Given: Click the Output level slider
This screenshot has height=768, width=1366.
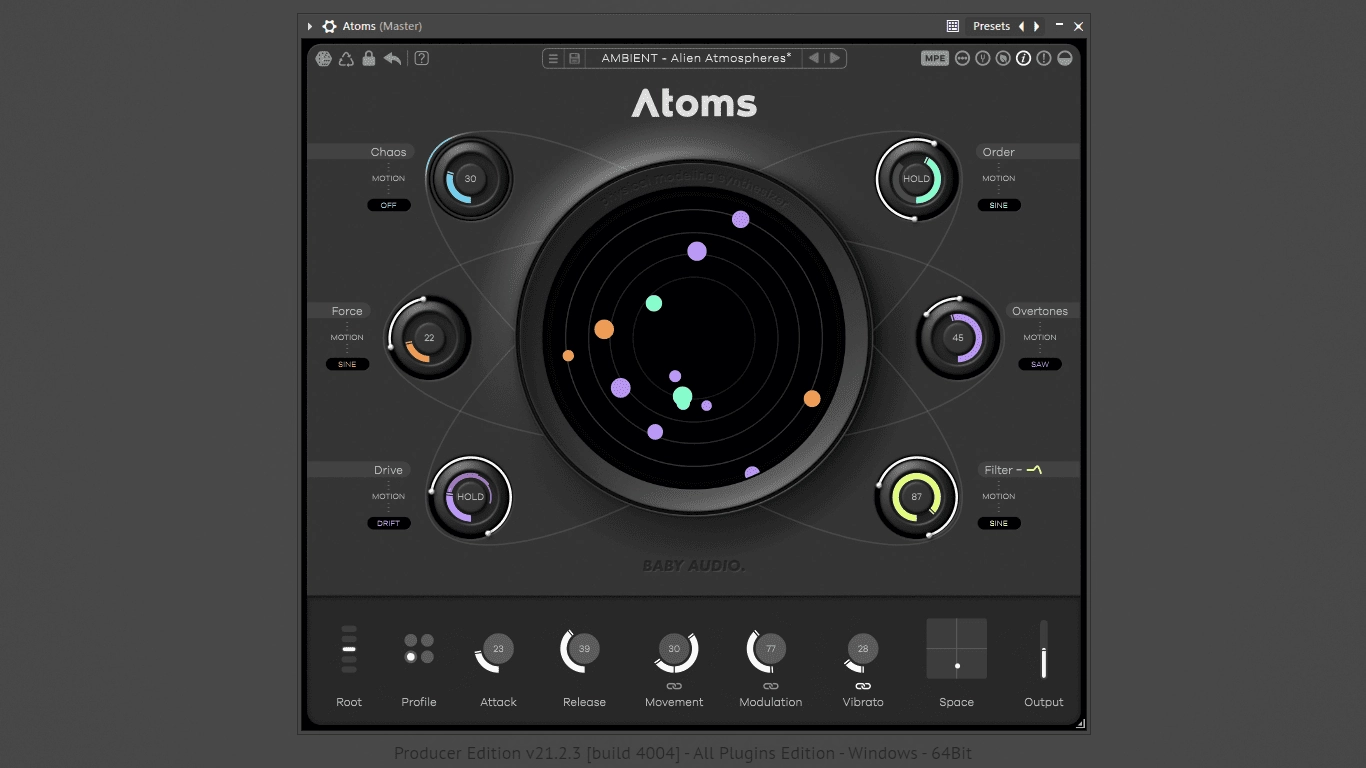Looking at the screenshot, I should [x=1044, y=649].
